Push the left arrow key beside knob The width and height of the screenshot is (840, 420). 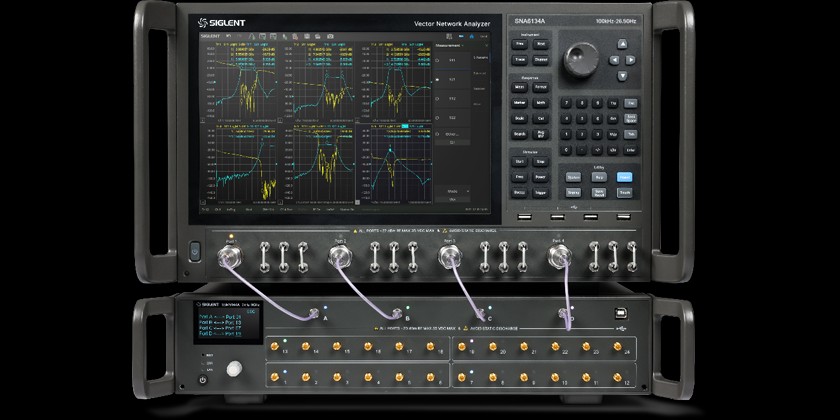614,60
